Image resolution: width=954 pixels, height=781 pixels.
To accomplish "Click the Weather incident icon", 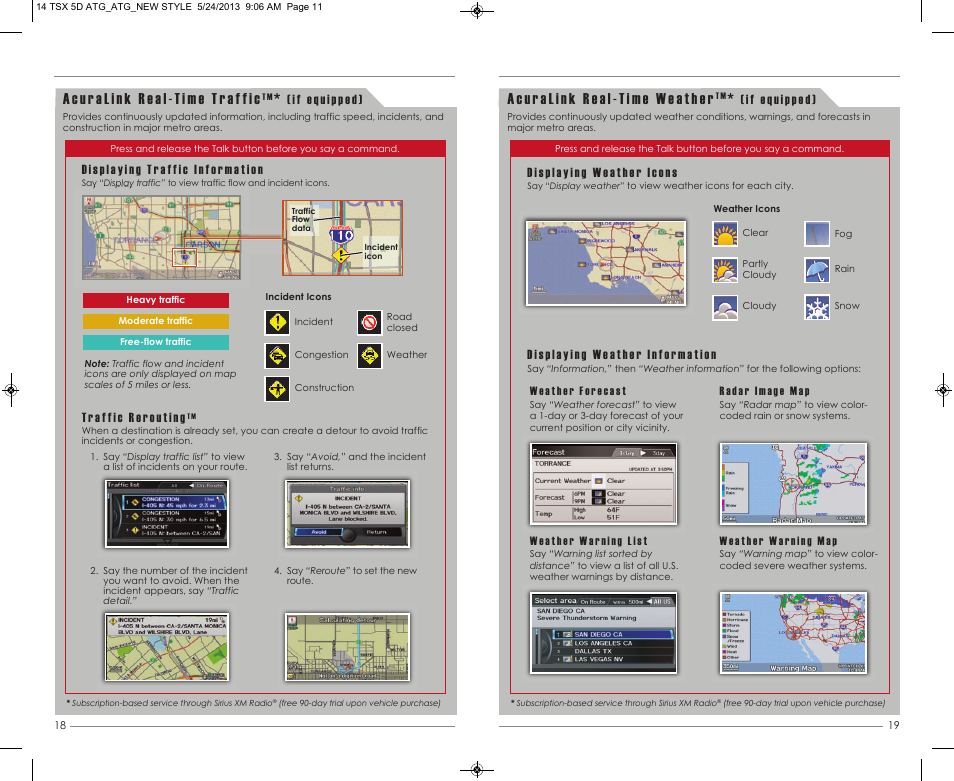I will [x=369, y=356].
